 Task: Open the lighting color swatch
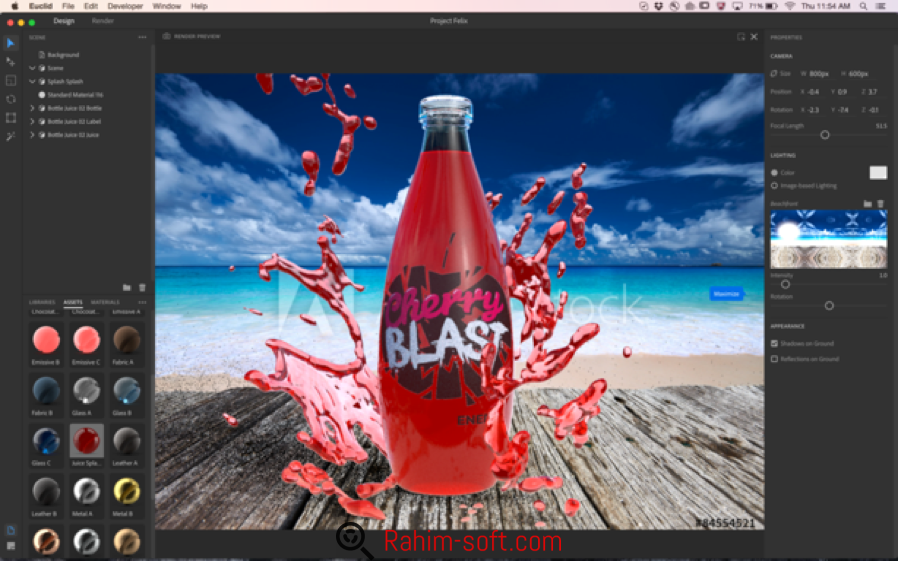(878, 172)
